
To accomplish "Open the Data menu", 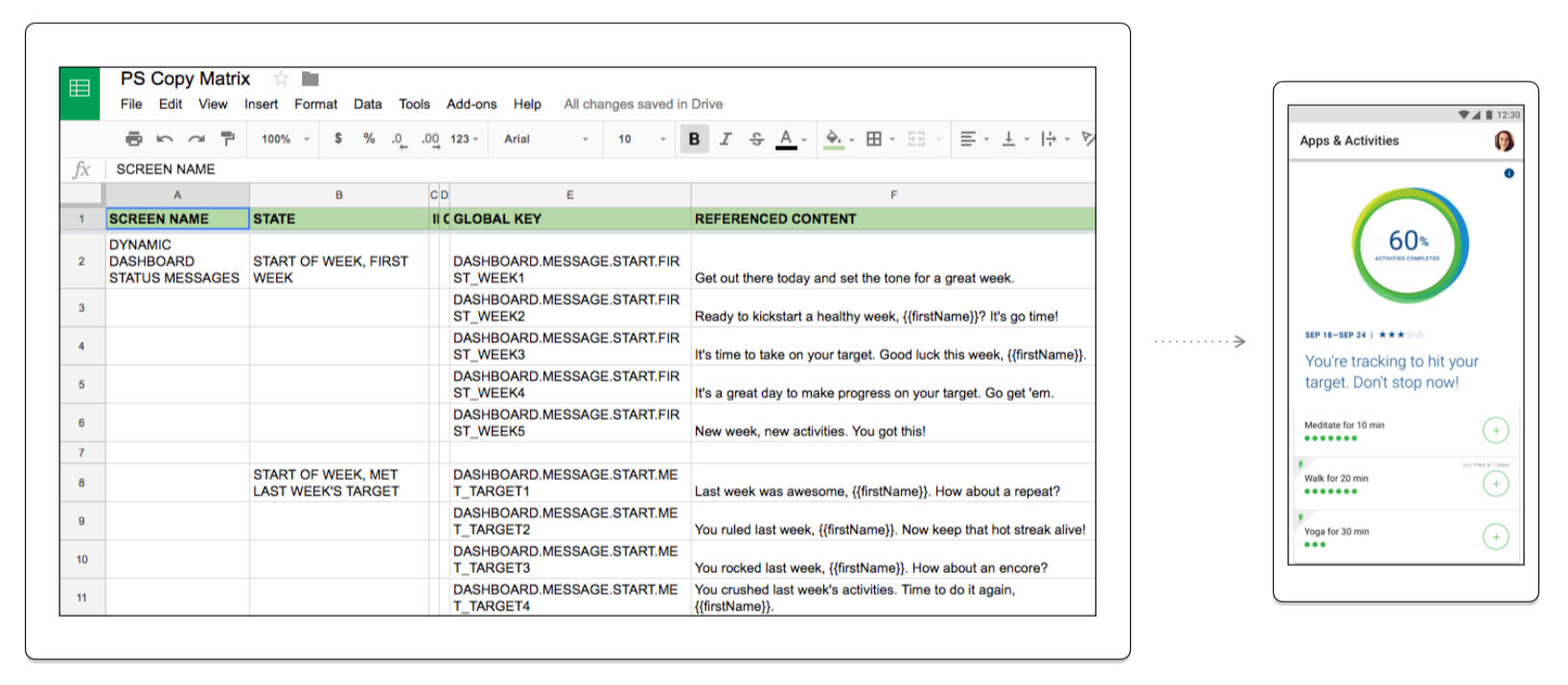I will 367,103.
